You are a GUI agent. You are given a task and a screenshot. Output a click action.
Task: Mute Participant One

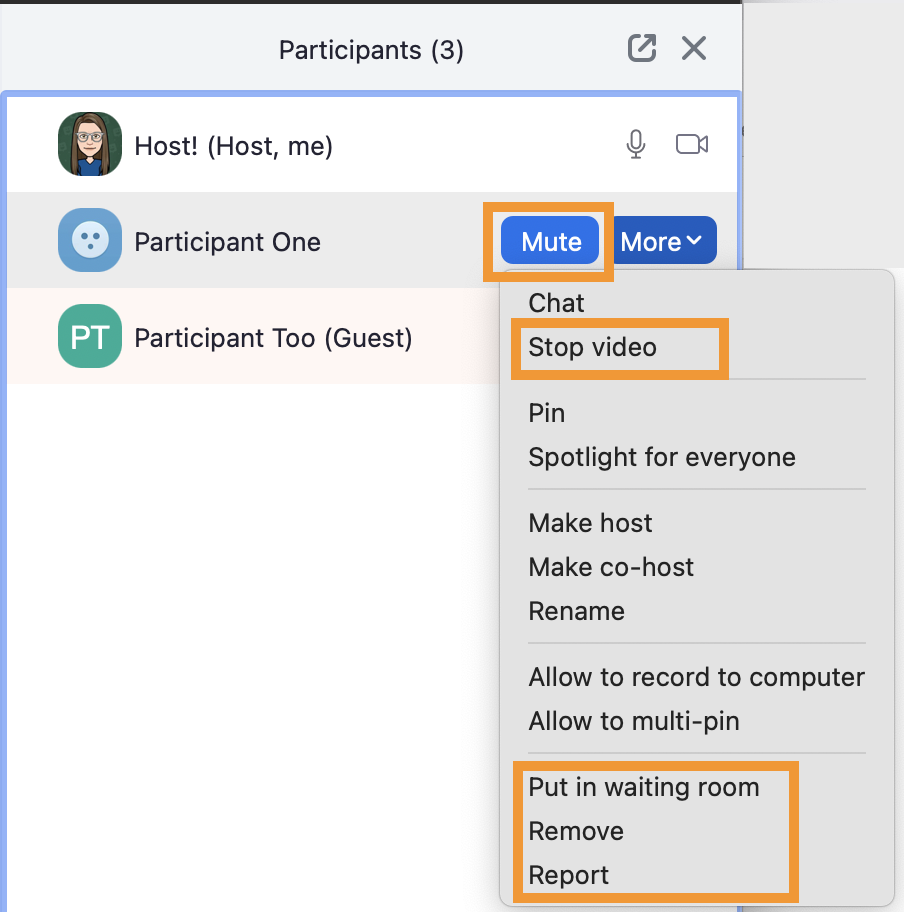coord(551,241)
